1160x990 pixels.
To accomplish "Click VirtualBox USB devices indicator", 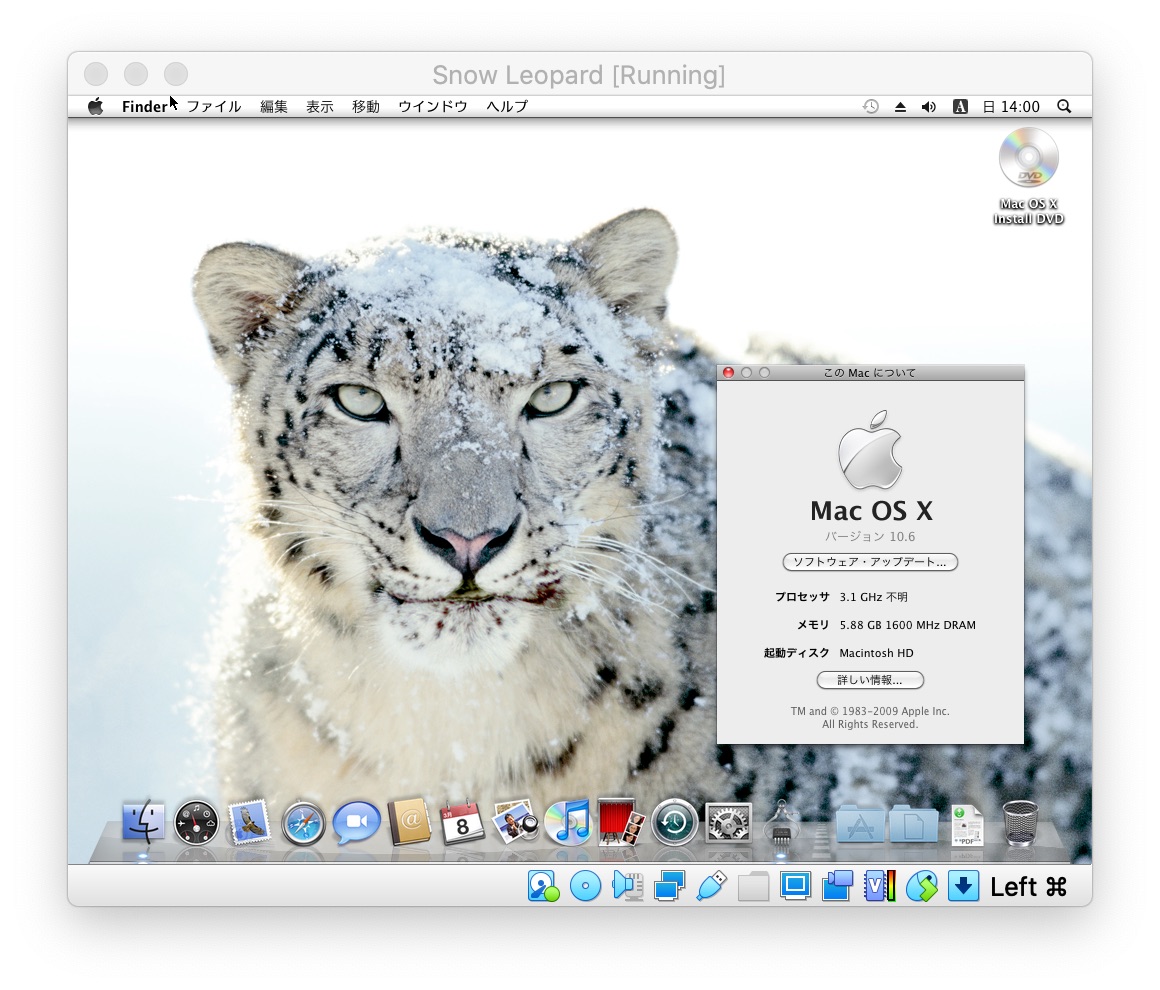I will pyautogui.click(x=712, y=886).
